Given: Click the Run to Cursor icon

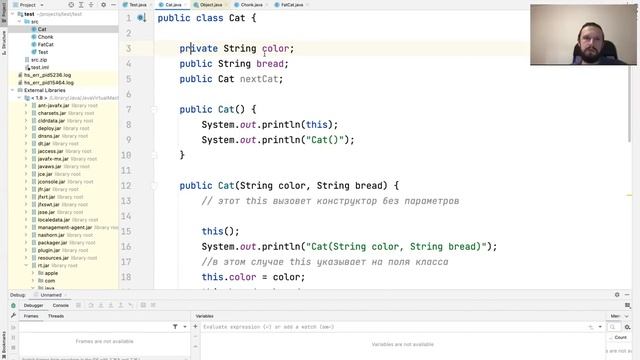Looking at the screenshot, I should click(131, 305).
